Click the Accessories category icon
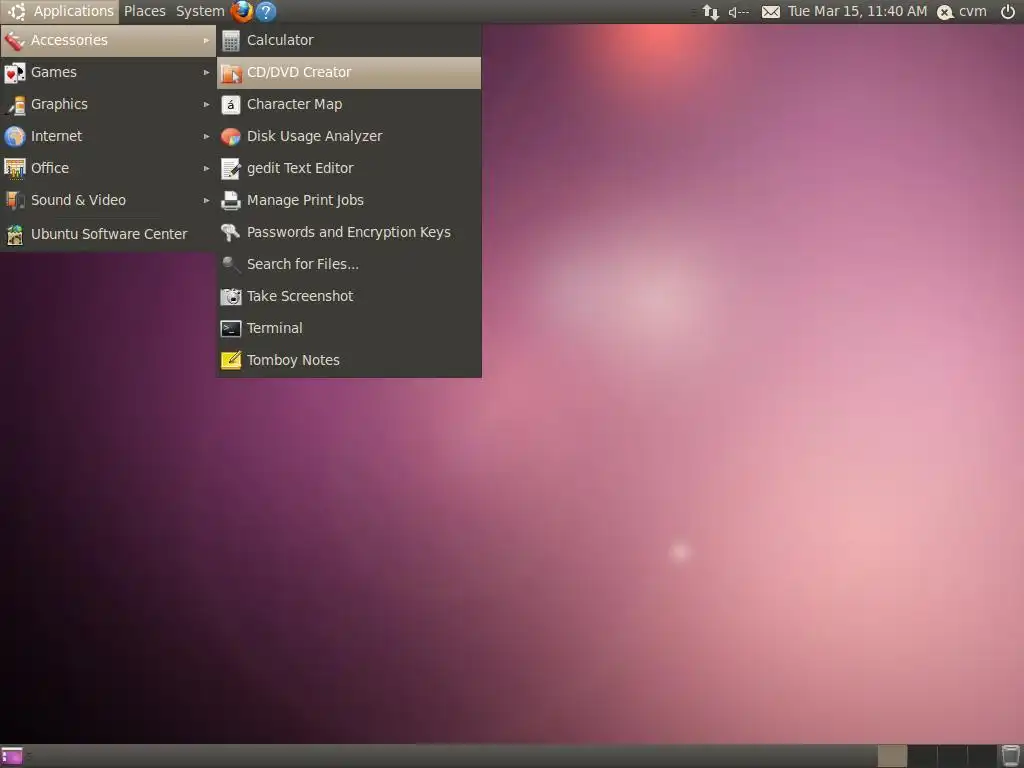Viewport: 1024px width, 768px height. (x=14, y=40)
